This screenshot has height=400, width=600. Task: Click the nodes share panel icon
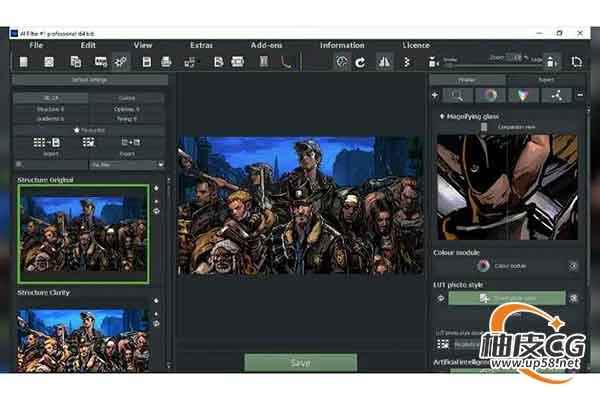point(554,95)
